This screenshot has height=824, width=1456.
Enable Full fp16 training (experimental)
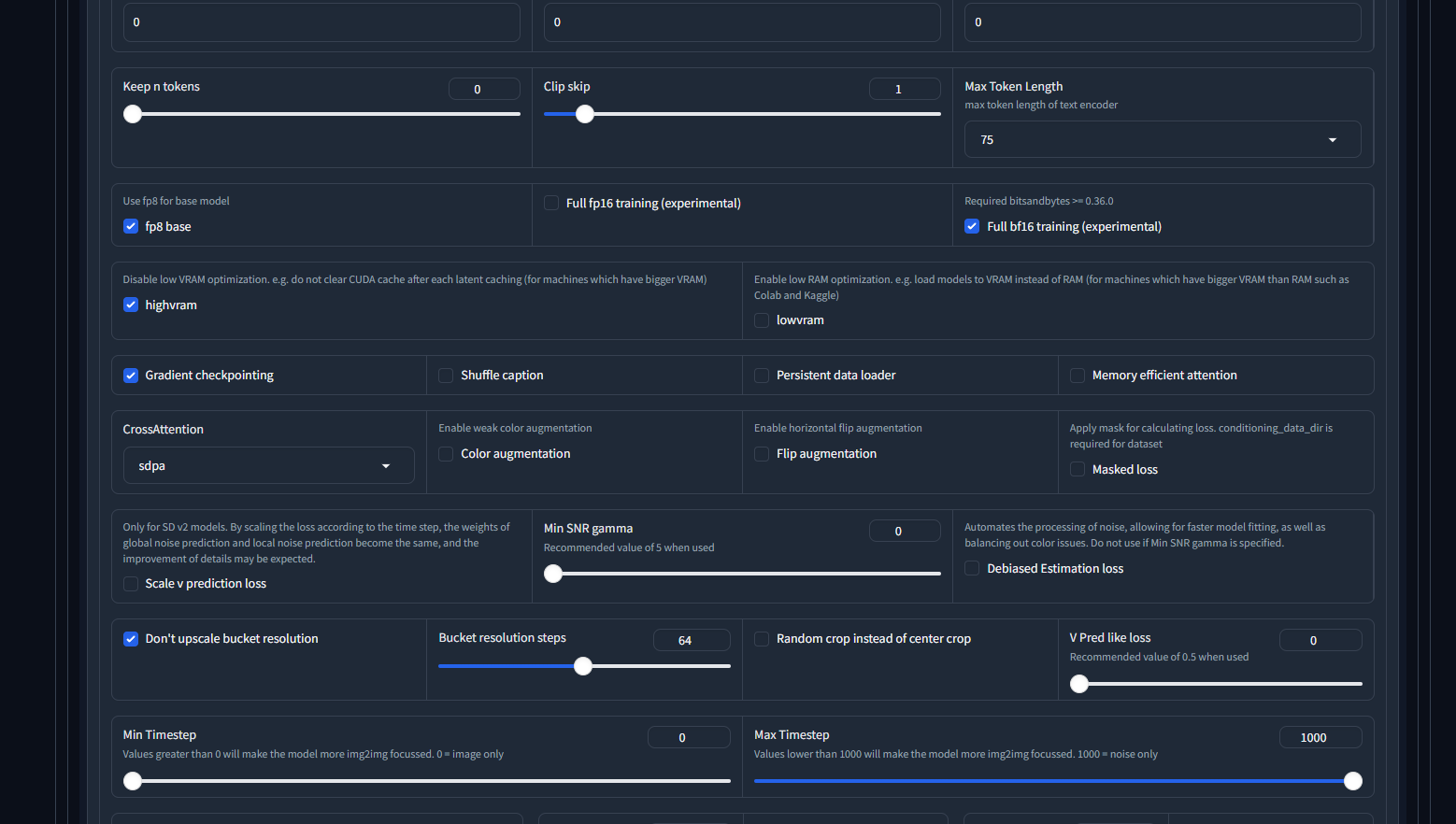tap(551, 203)
